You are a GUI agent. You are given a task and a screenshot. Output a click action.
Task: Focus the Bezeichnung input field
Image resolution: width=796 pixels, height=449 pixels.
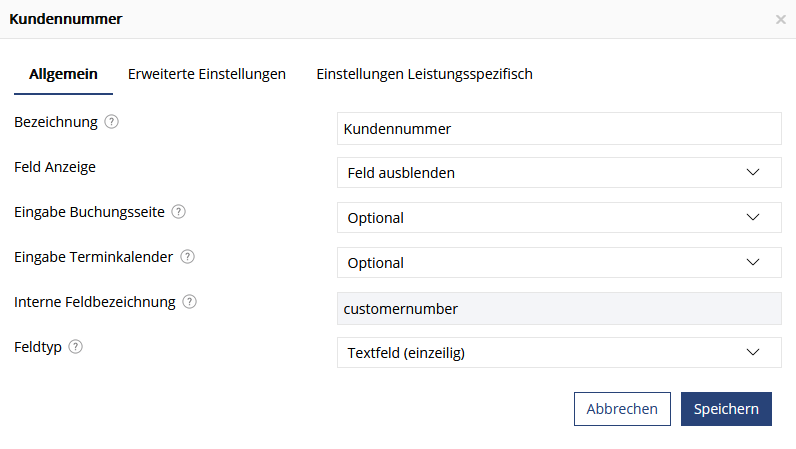point(559,129)
